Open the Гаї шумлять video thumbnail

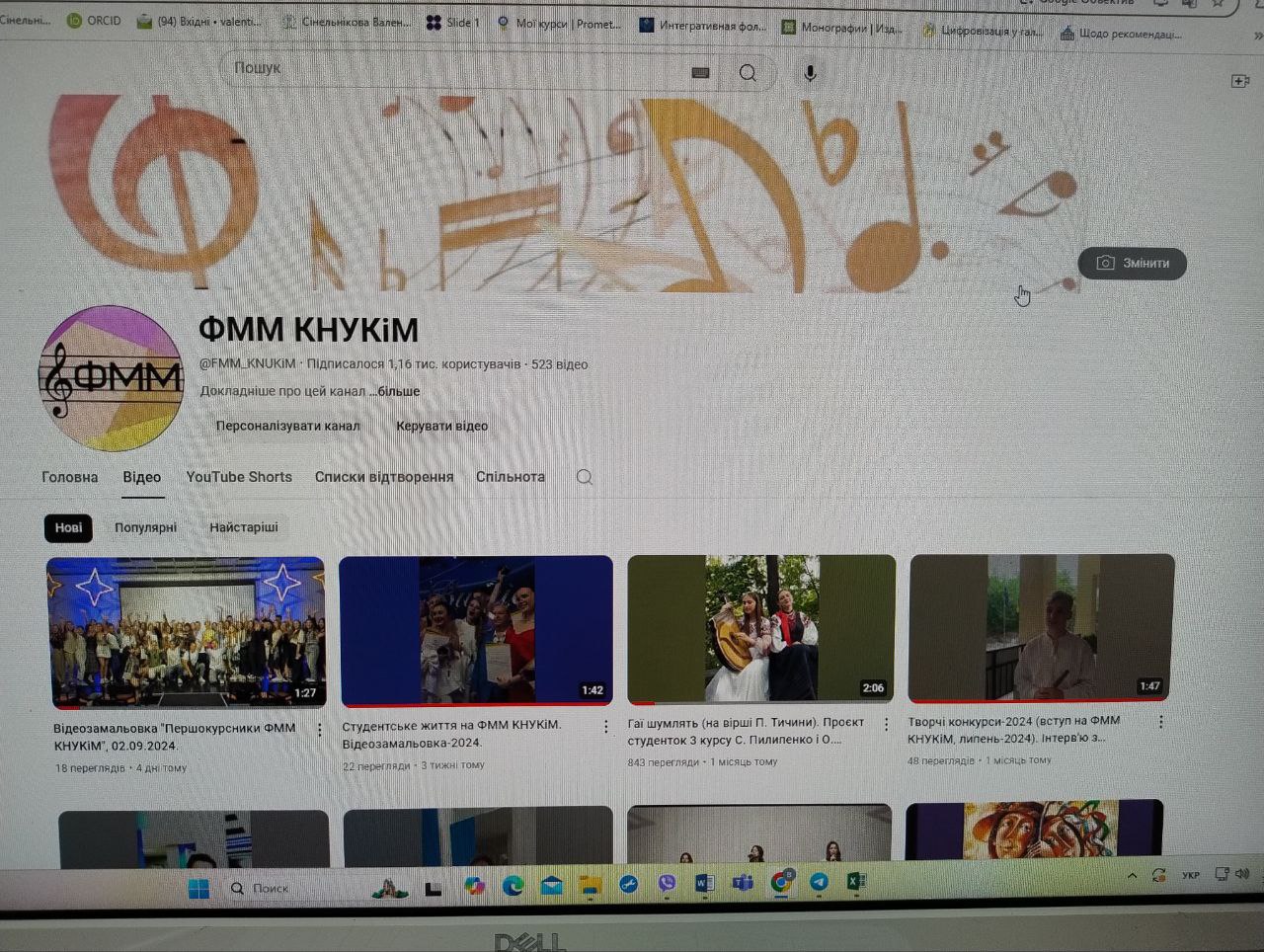tap(761, 629)
